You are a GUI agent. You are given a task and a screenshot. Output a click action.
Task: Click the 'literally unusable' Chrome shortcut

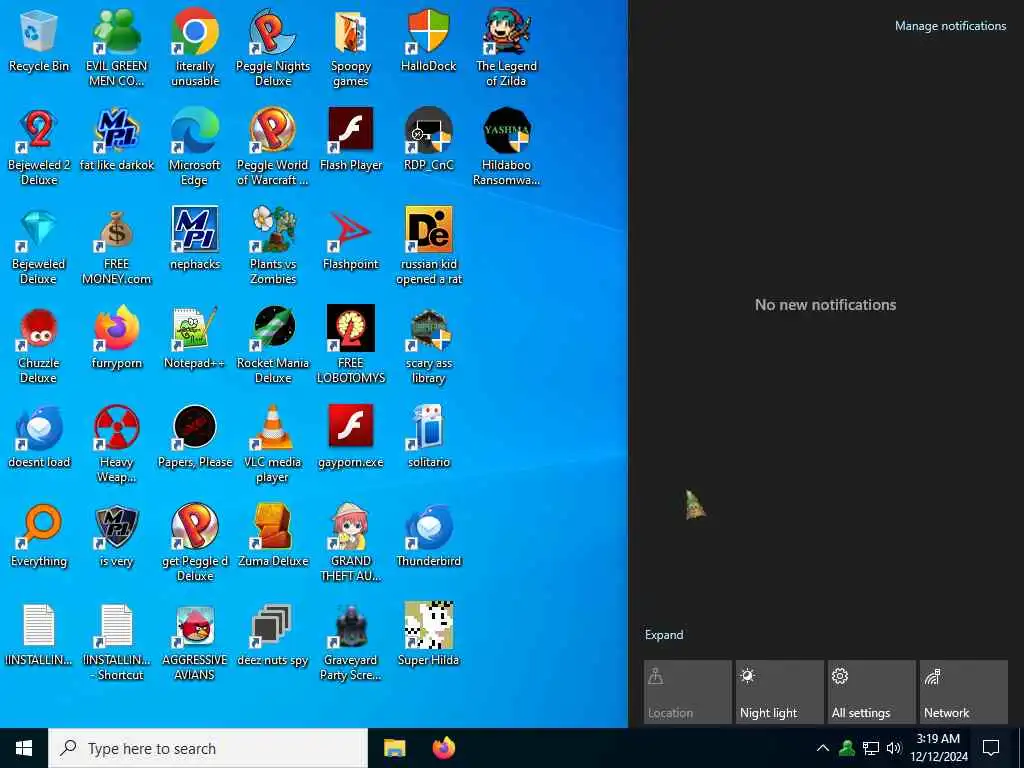pyautogui.click(x=195, y=49)
